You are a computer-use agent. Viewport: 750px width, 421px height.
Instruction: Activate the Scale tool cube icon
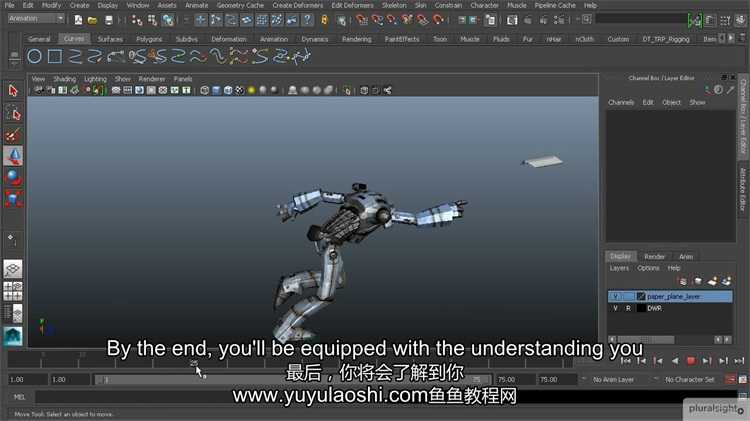[x=13, y=199]
